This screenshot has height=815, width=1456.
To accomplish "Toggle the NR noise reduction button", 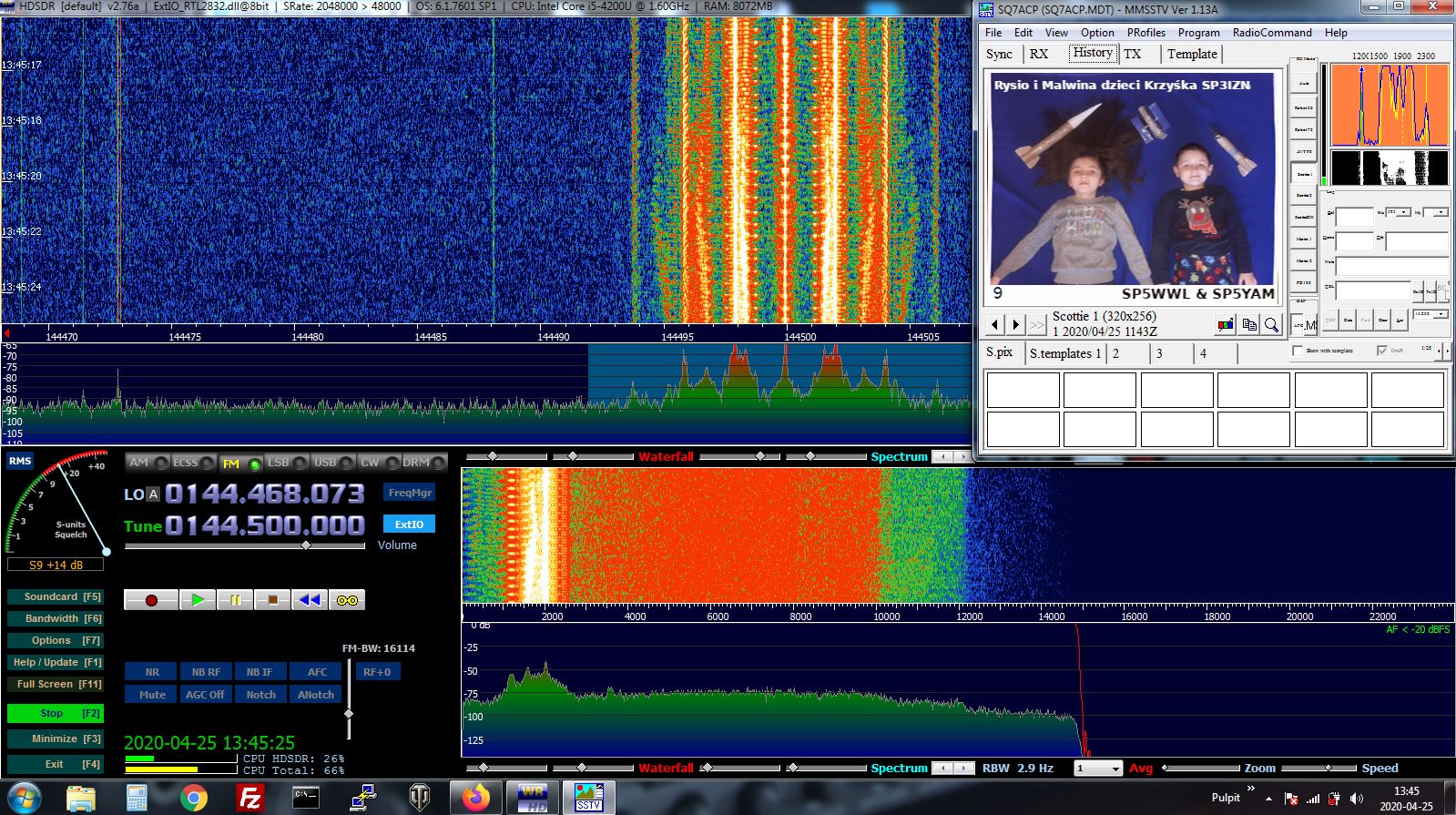I will (152, 672).
